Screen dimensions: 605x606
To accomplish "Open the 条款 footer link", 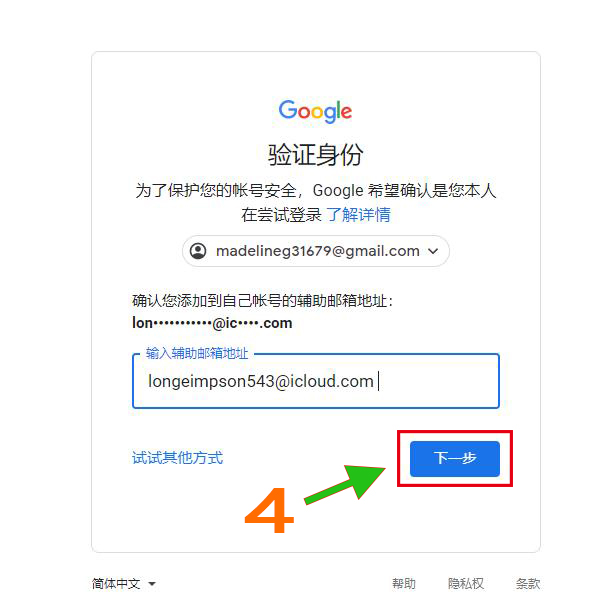I will pos(528,584).
